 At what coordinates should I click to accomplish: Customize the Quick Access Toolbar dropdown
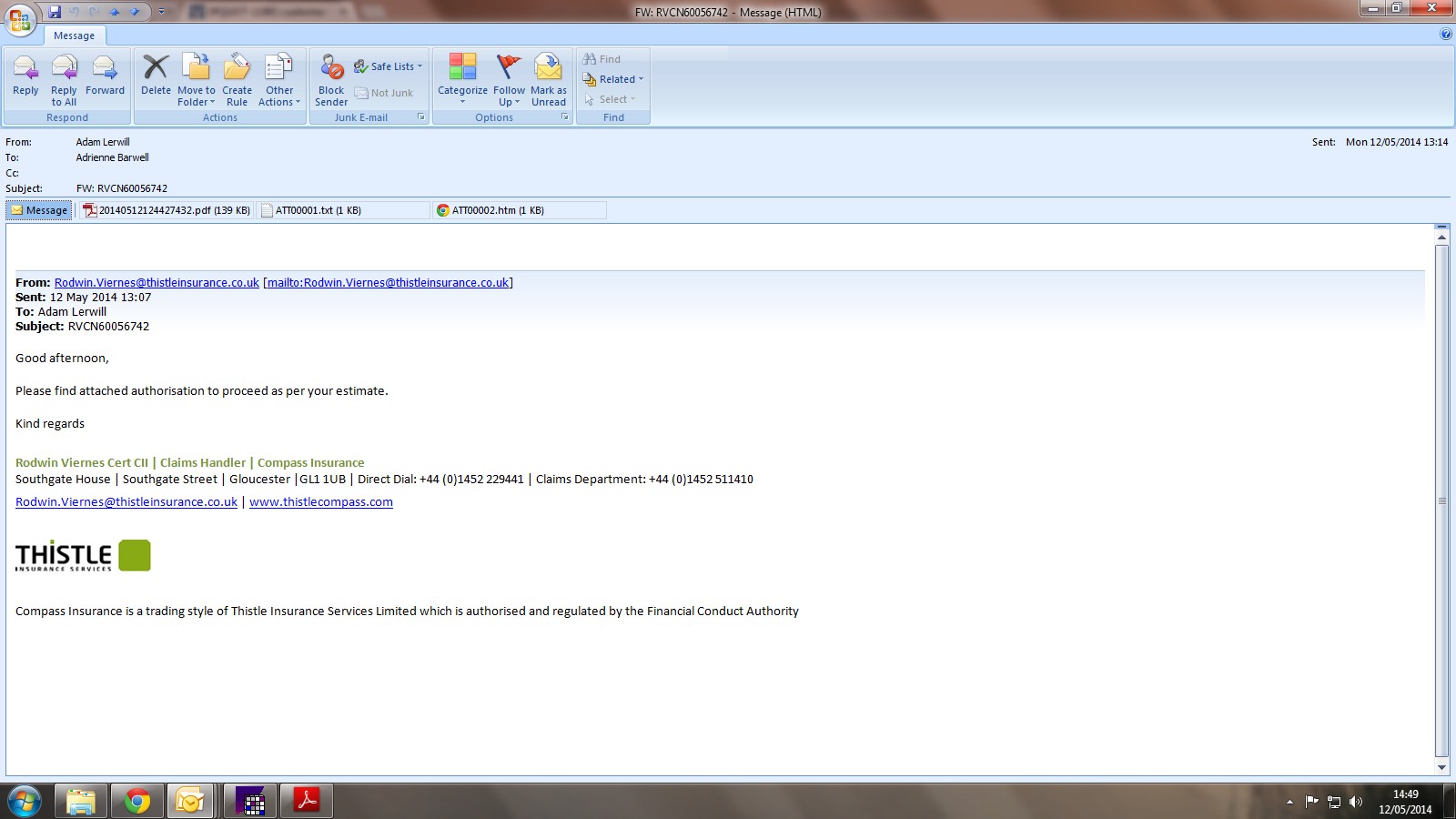(x=162, y=12)
